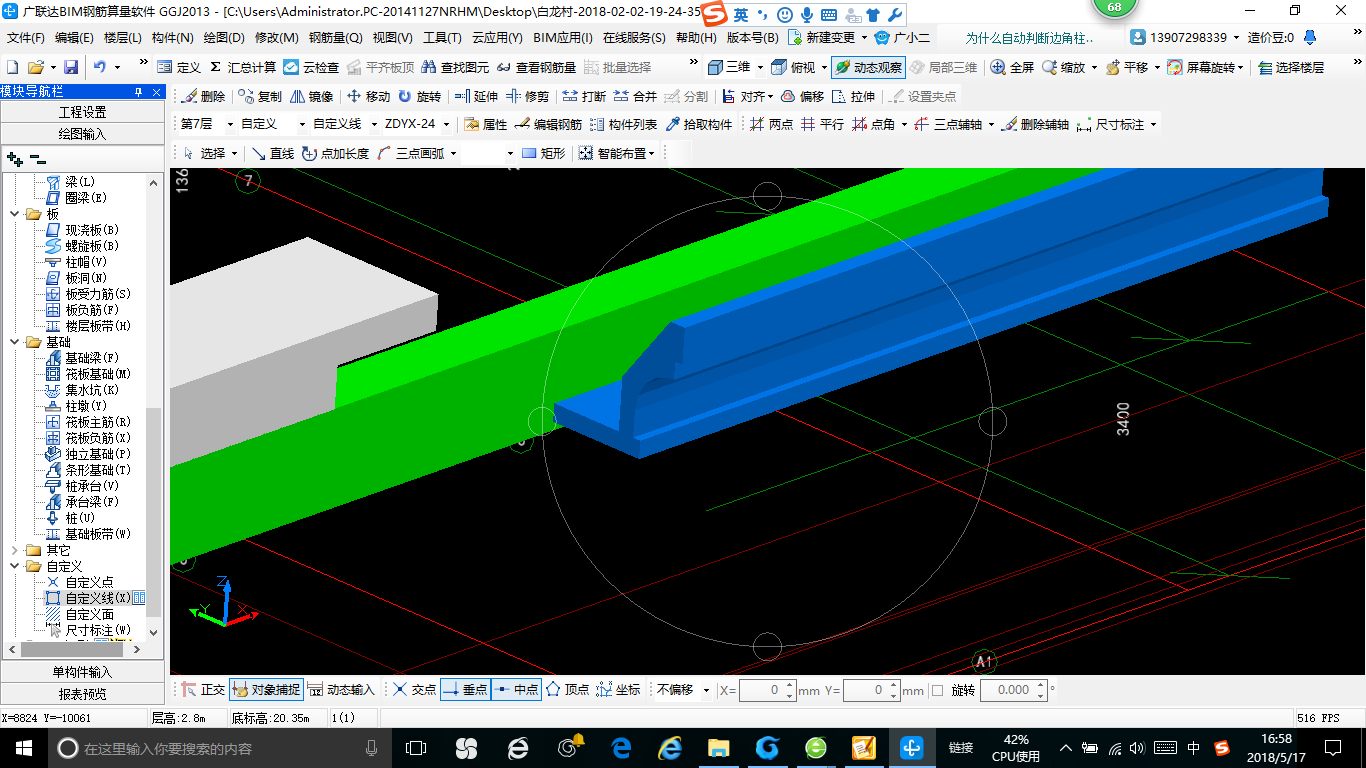The height and width of the screenshot is (768, 1366).
Task: Select the 偏移 offset tool
Action: (802, 96)
